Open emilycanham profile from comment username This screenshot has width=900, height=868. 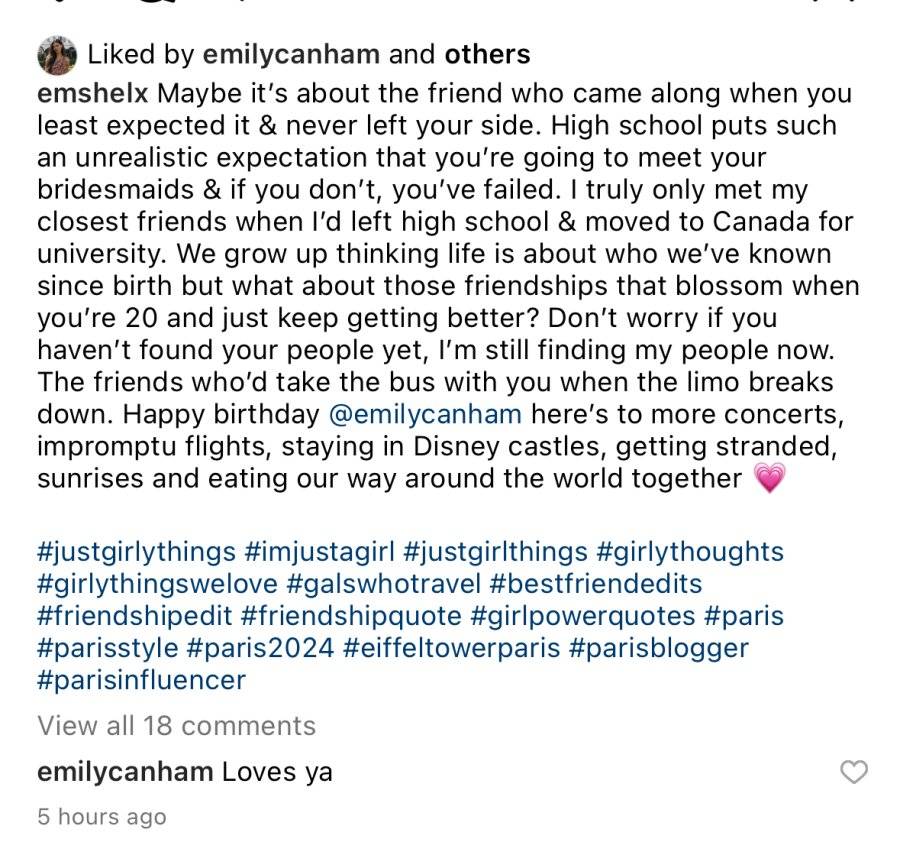(x=125, y=772)
